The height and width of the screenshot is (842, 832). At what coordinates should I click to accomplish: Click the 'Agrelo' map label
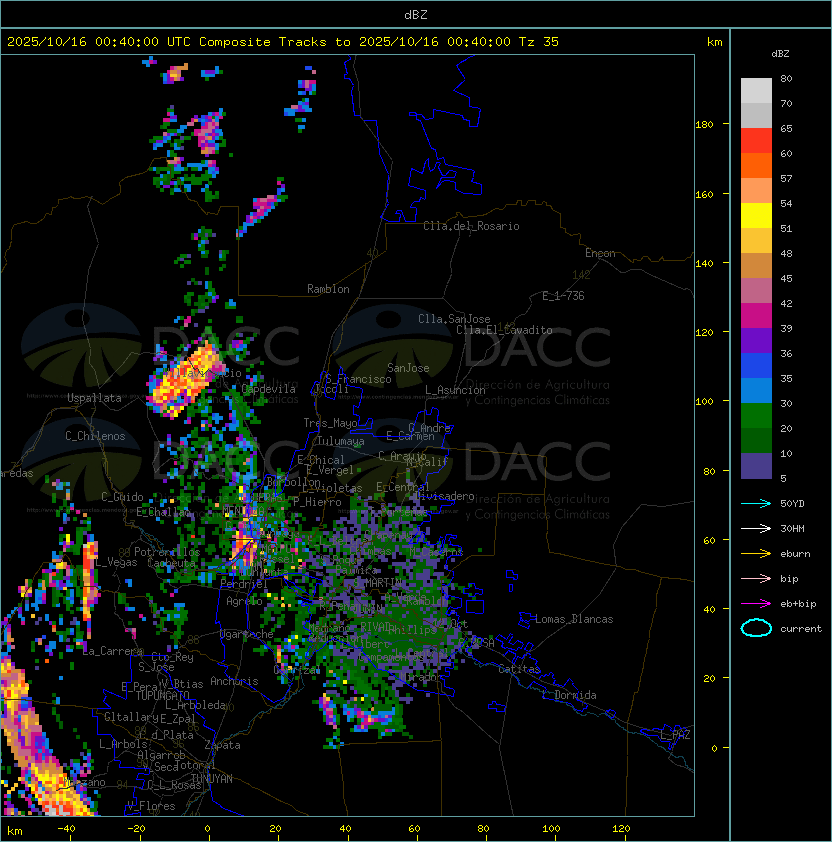[244, 601]
